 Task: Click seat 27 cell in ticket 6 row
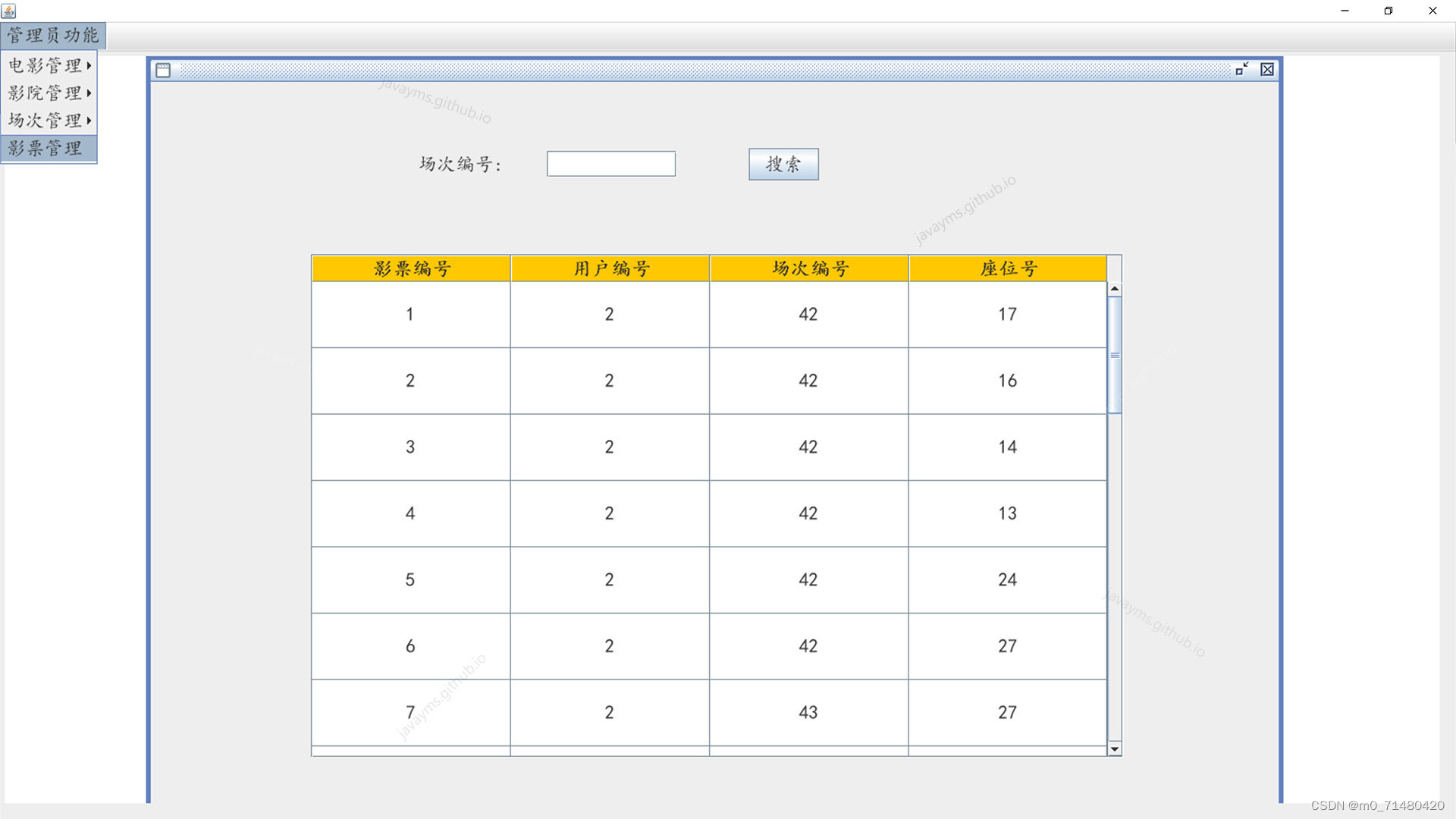1008,646
